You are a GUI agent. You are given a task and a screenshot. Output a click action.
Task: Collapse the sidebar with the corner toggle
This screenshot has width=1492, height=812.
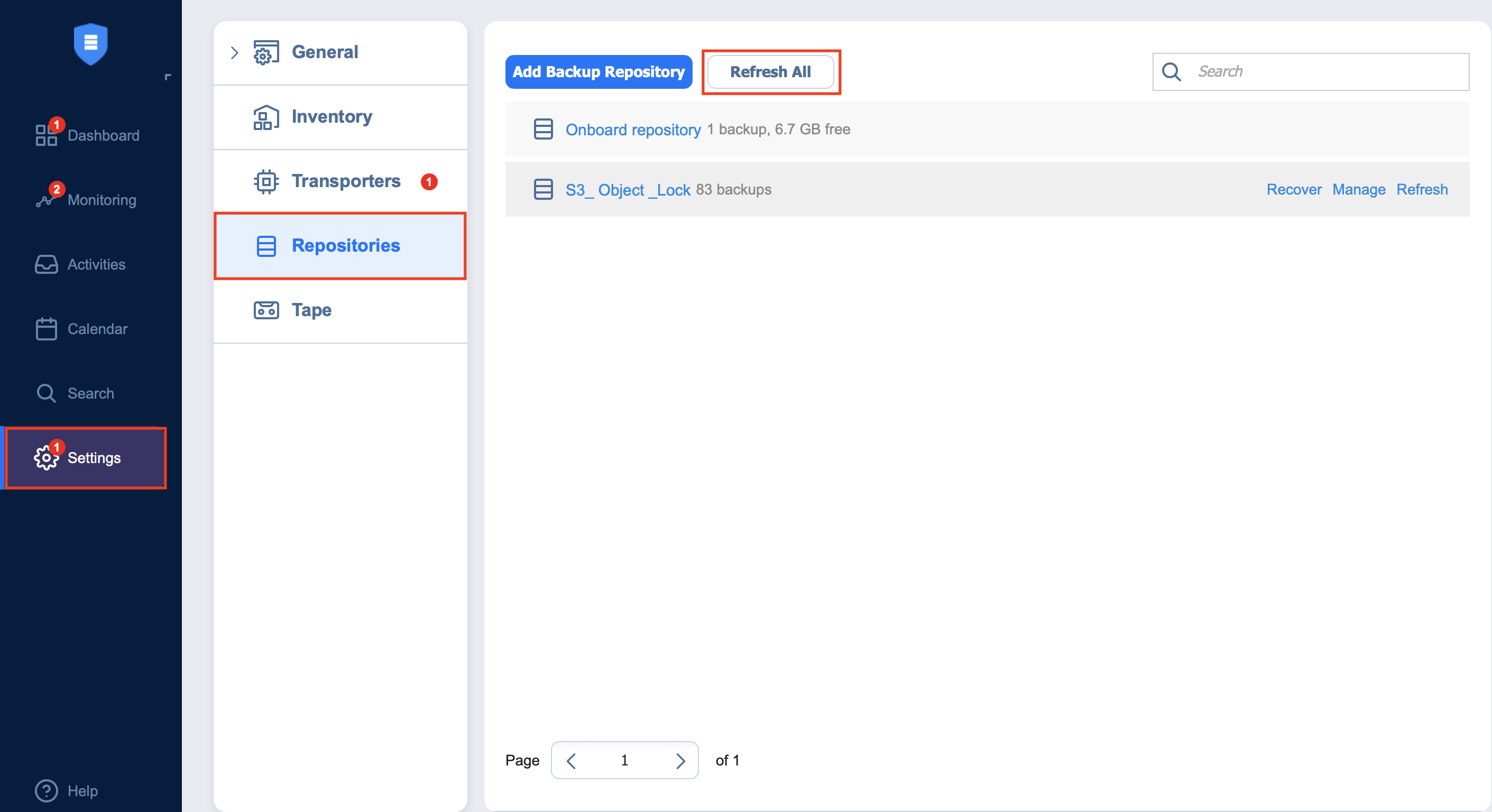tap(168, 77)
